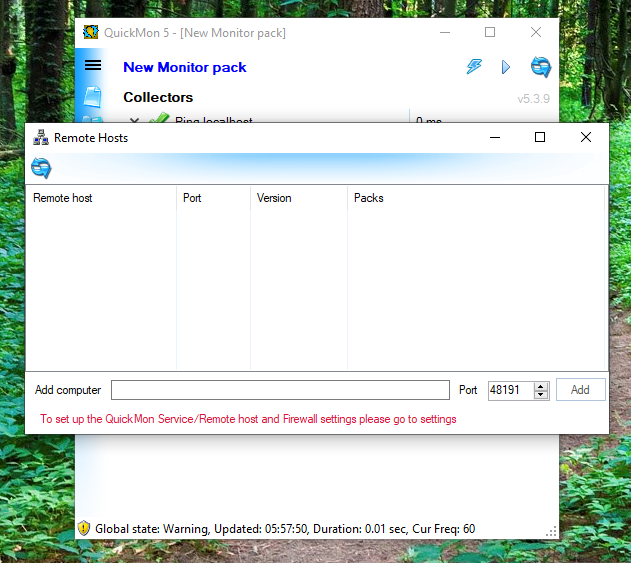This screenshot has width=631, height=563.
Task: Click the refresh icon in QuickMon header
Action: 541,67
